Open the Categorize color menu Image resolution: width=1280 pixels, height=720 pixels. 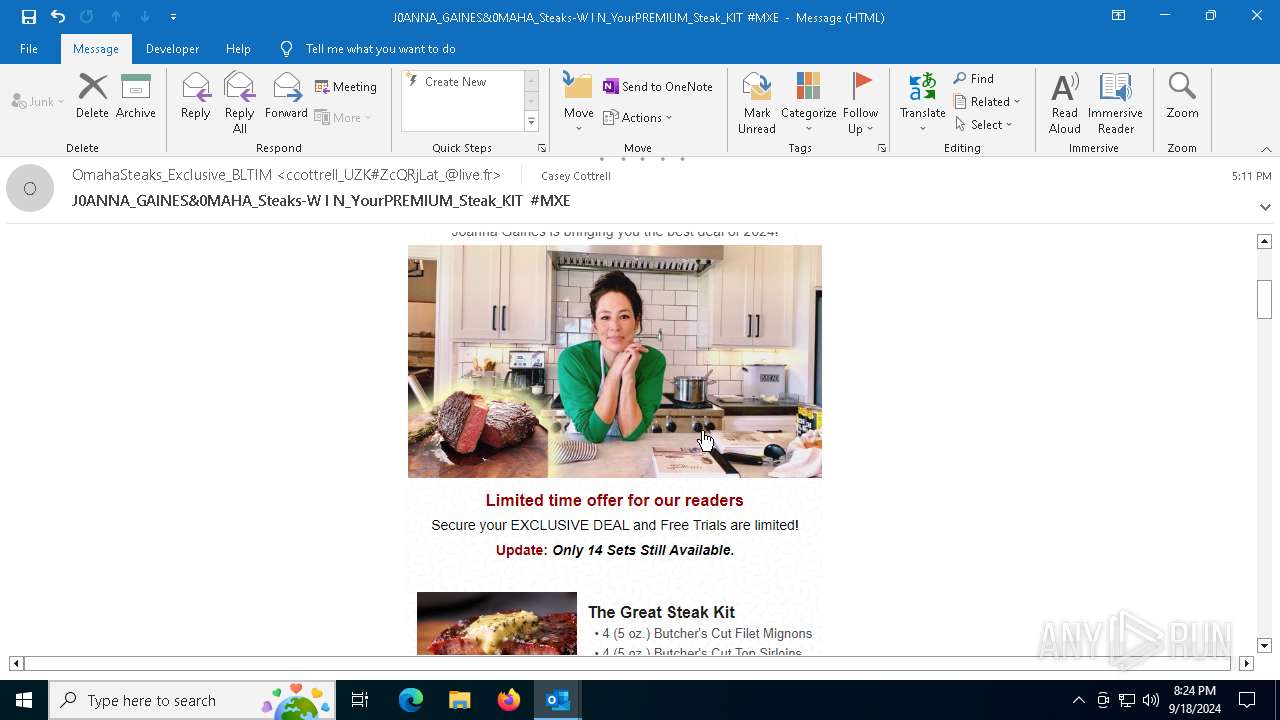(808, 103)
